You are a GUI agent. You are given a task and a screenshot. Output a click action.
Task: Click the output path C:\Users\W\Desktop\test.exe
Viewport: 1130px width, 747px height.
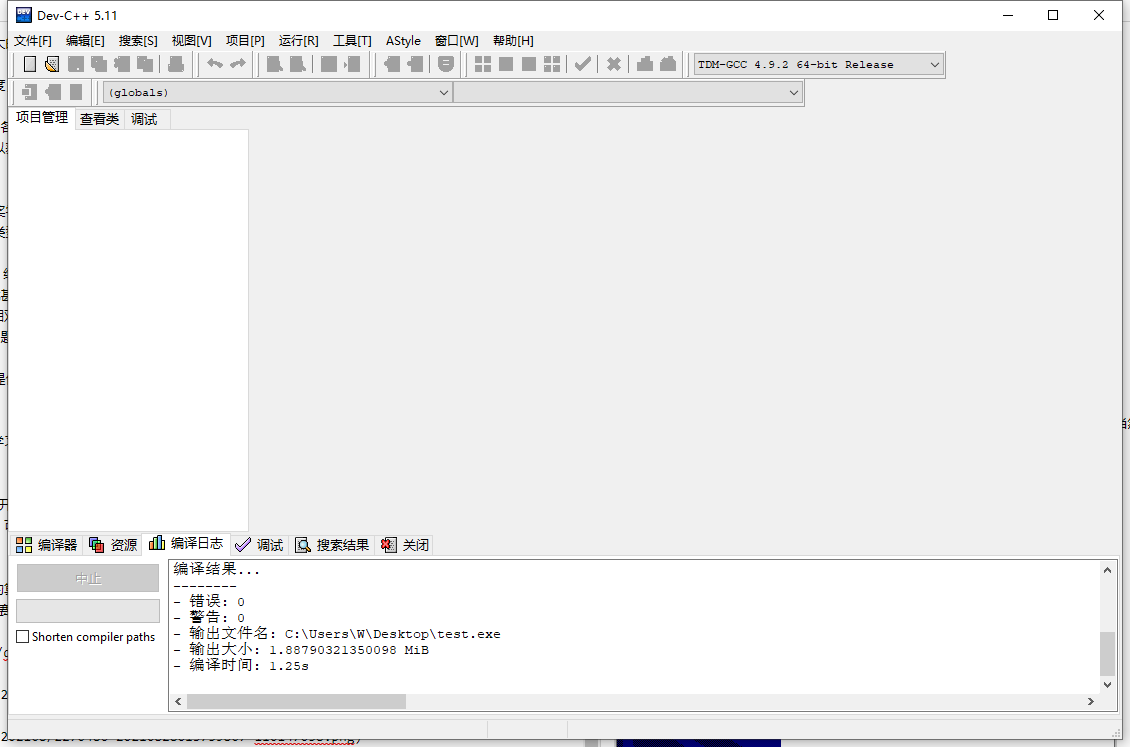[393, 635]
